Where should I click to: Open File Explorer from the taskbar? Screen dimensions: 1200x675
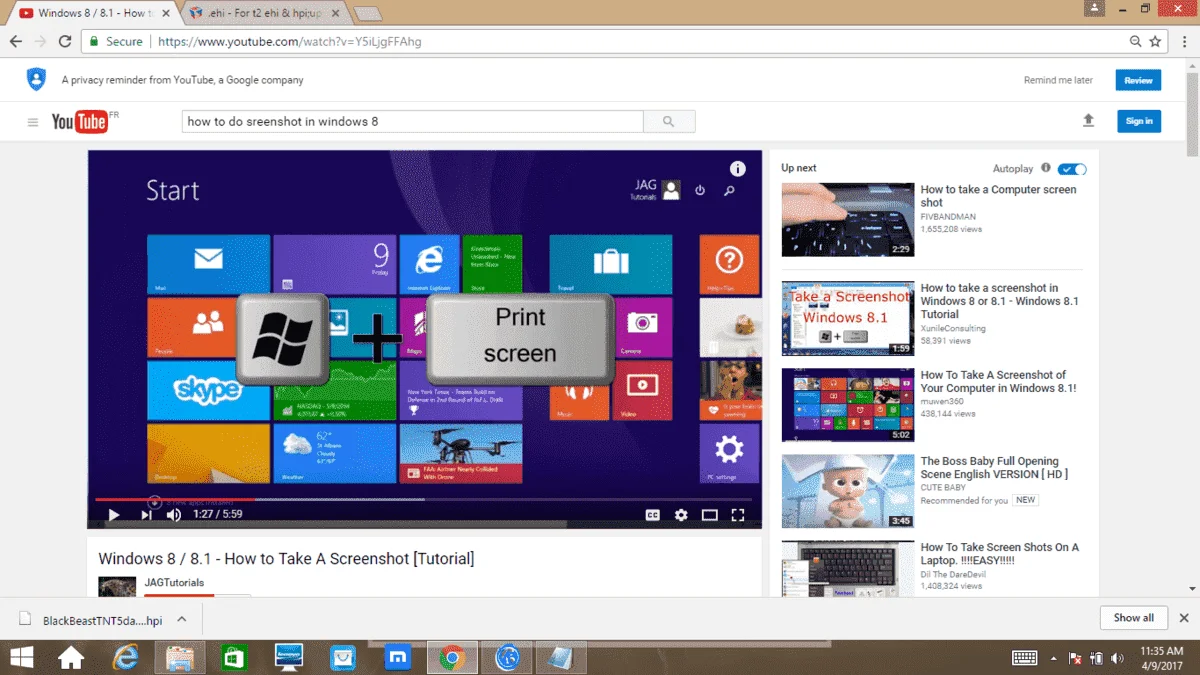179,658
